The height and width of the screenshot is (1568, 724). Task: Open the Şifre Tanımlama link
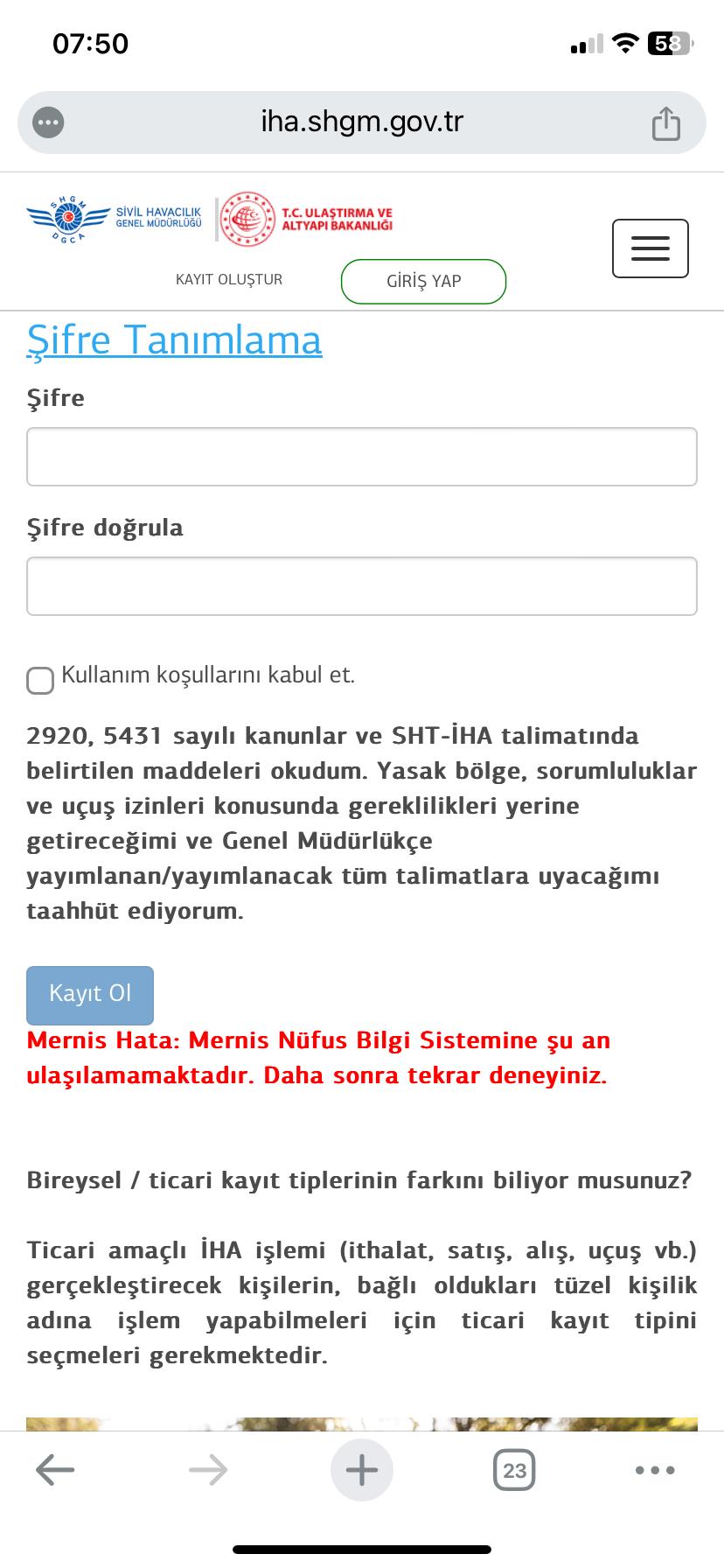point(175,340)
